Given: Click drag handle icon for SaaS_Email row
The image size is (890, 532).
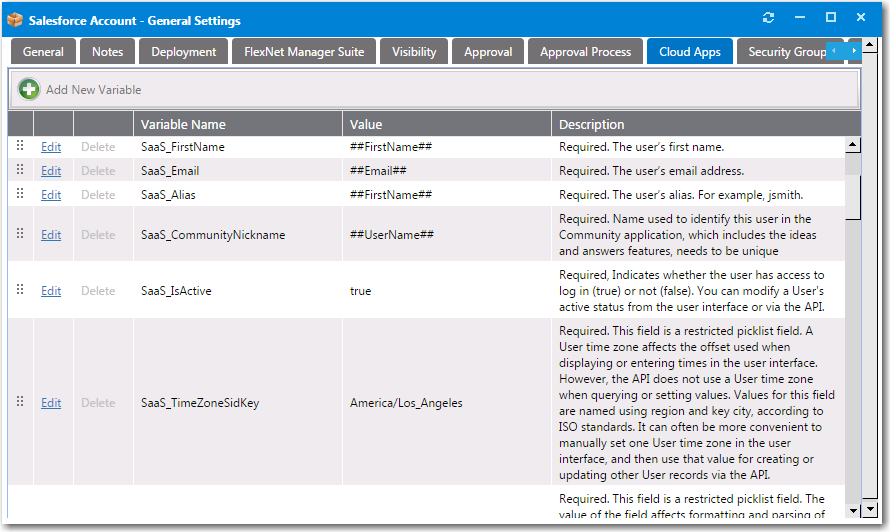Looking at the screenshot, I should pyautogui.click(x=20, y=170).
